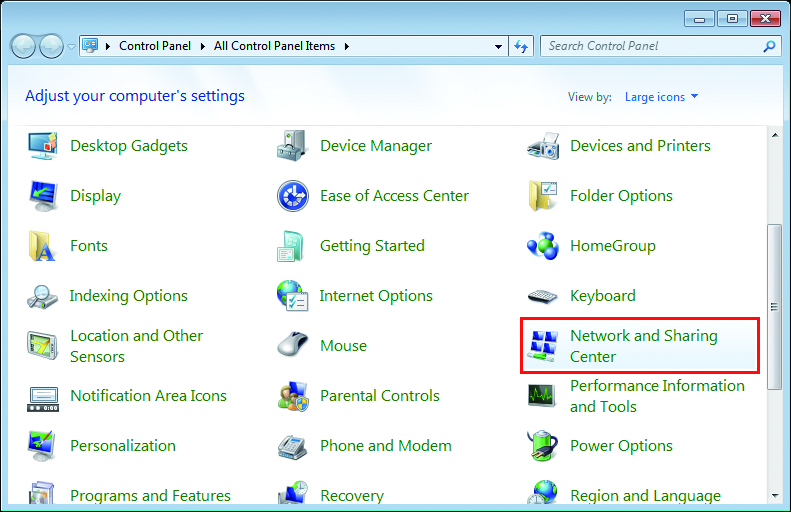Select All Control Panel Items breadcrumb

point(275,46)
